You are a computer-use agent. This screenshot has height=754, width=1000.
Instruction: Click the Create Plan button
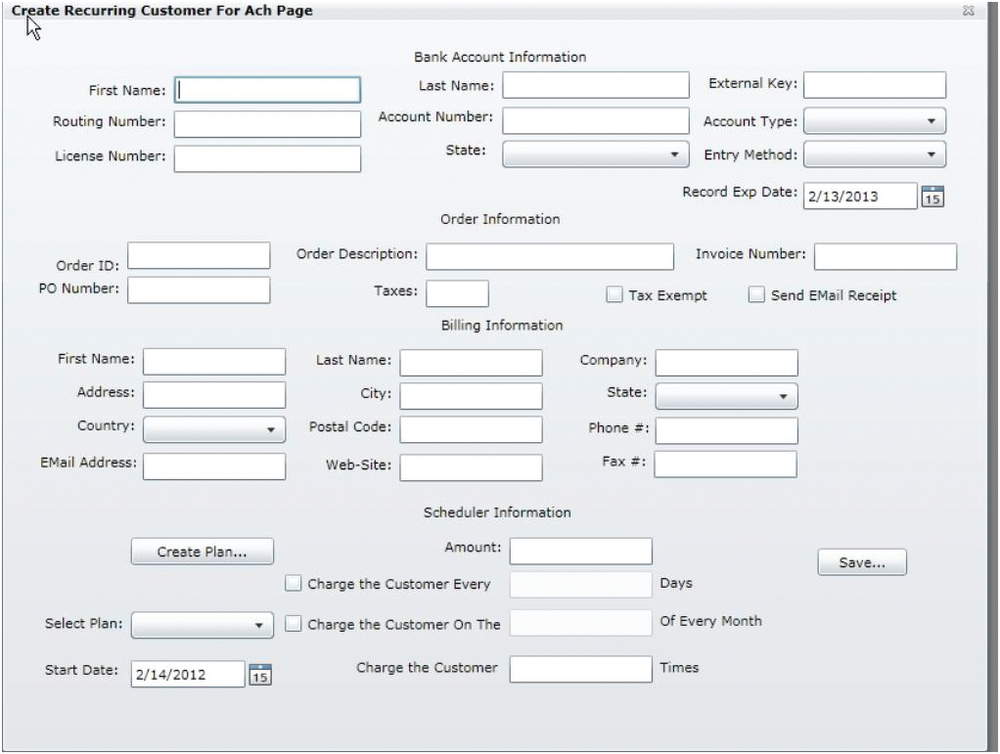point(202,551)
